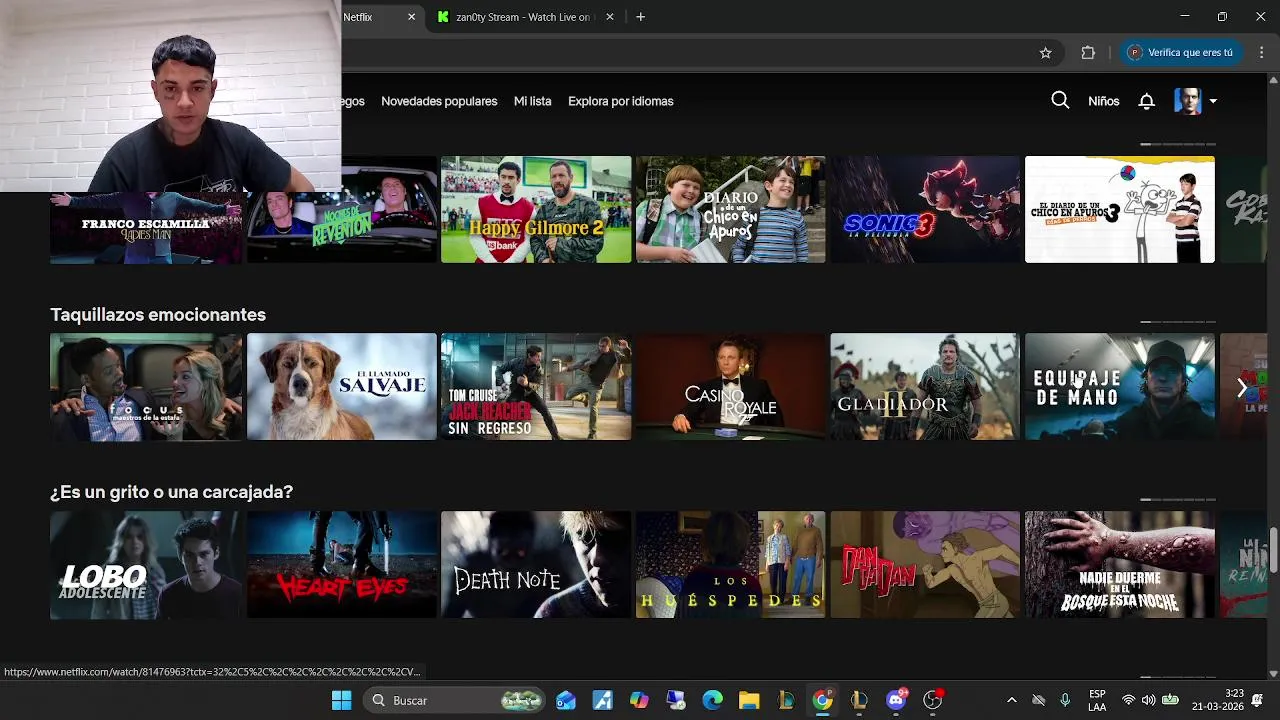
Task: Select the Heart Eyes thumbnail
Action: point(342,565)
